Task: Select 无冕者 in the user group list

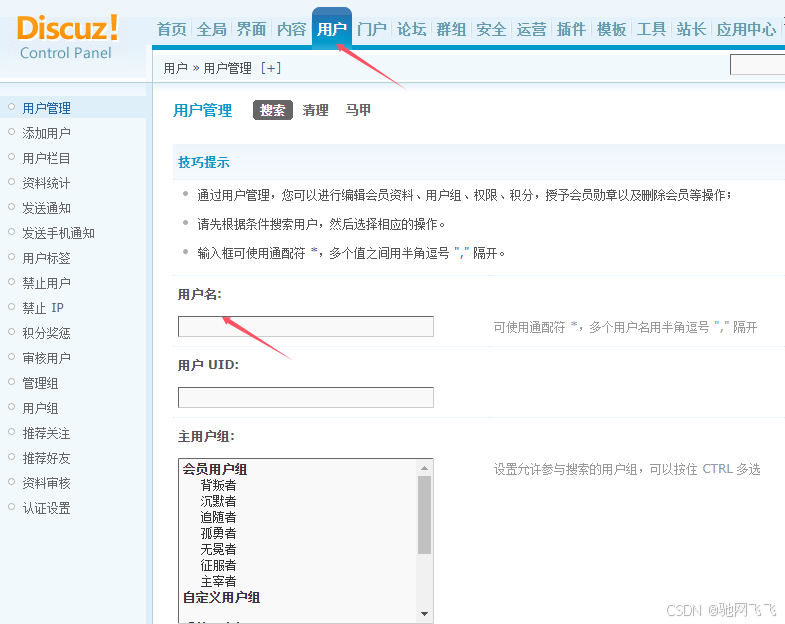Action: [218, 549]
